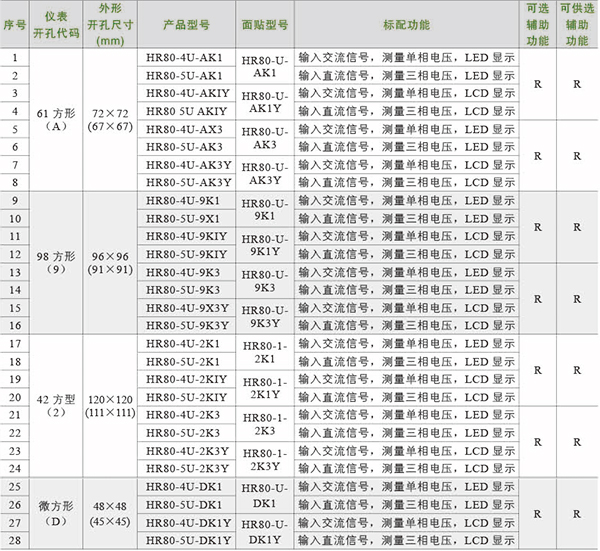Click the 61方形 (A) cell
This screenshot has height=551, width=600.
click(x=56, y=120)
